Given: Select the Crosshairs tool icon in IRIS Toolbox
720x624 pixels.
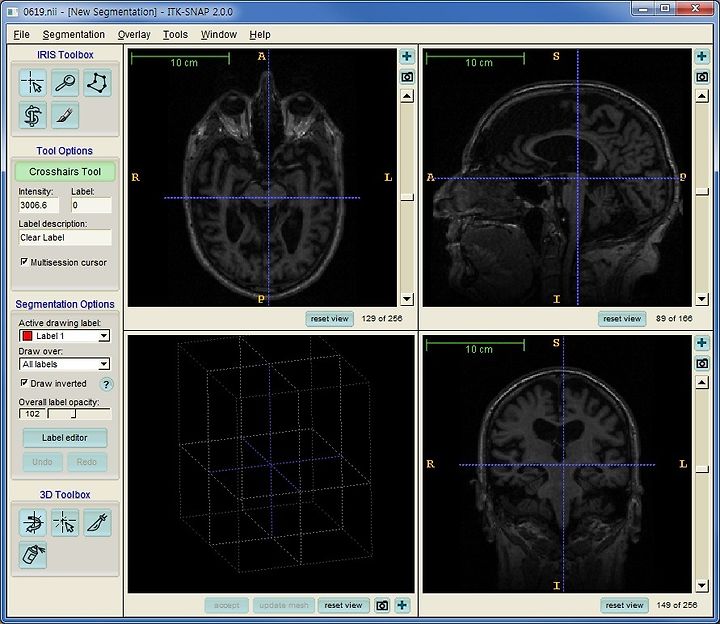Looking at the screenshot, I should pyautogui.click(x=33, y=83).
